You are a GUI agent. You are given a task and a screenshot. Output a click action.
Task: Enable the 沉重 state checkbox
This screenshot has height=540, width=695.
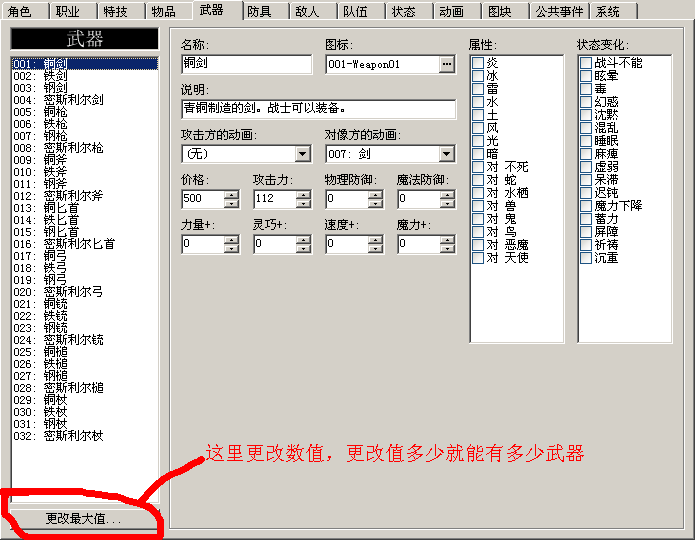point(586,258)
